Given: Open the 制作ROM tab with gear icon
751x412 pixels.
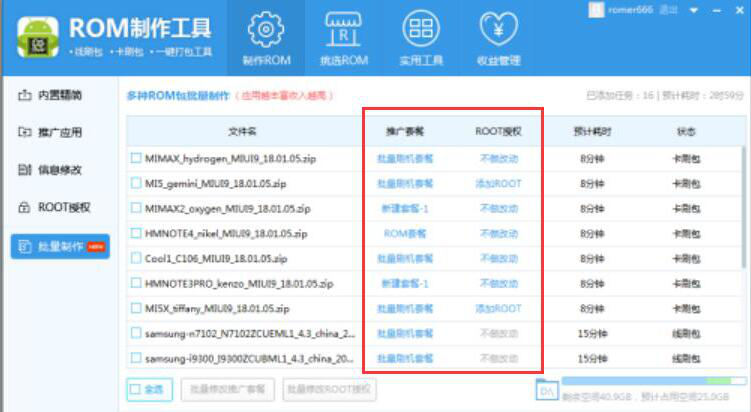Looking at the screenshot, I should click(266, 38).
